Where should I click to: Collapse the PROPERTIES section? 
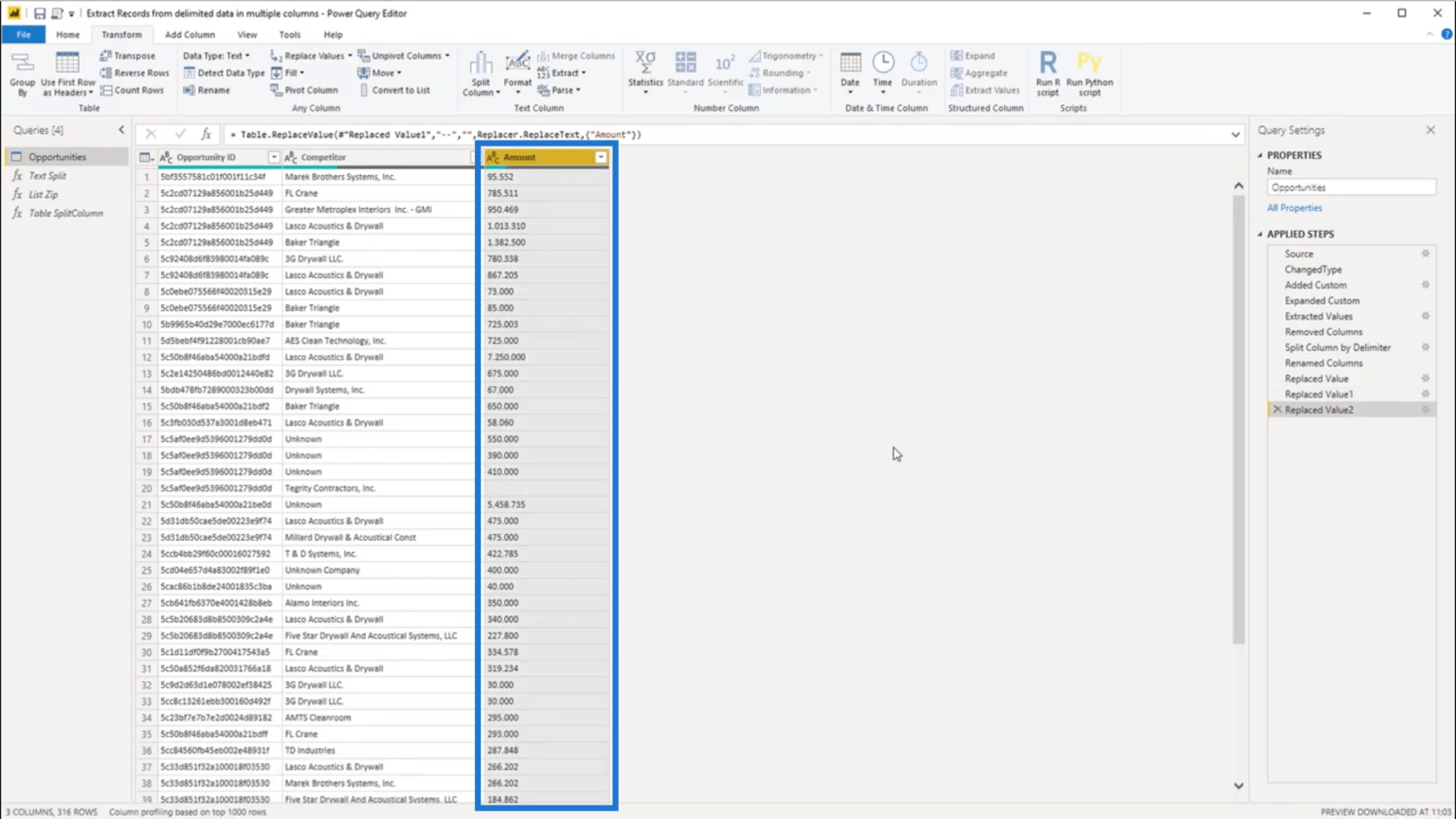point(1261,155)
